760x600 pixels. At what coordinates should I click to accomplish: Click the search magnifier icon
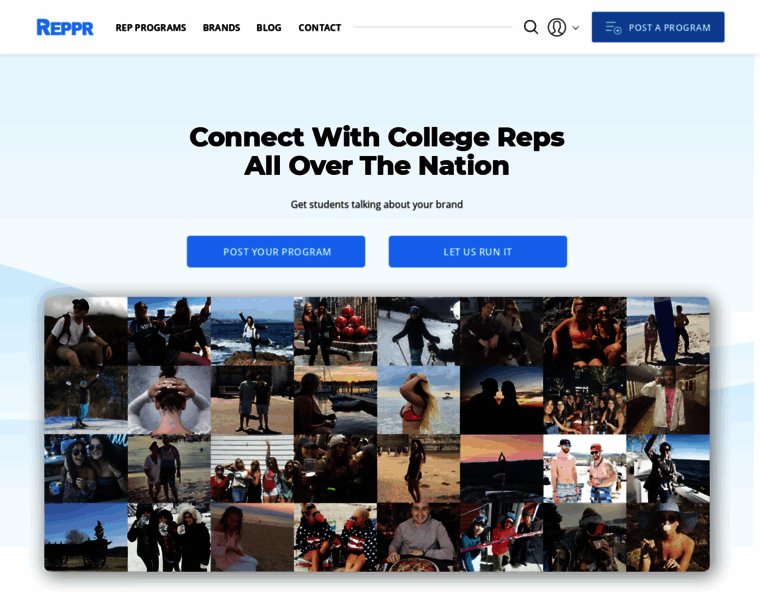click(531, 27)
